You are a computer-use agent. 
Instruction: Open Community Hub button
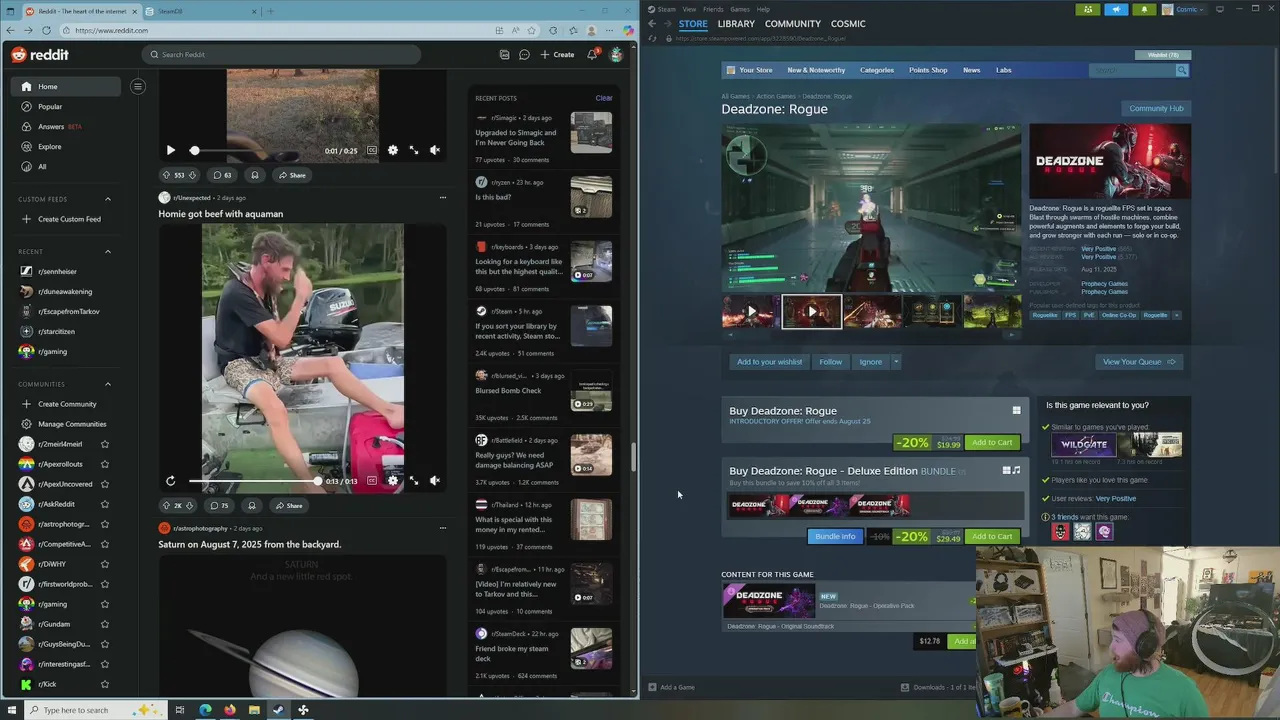tap(1156, 108)
